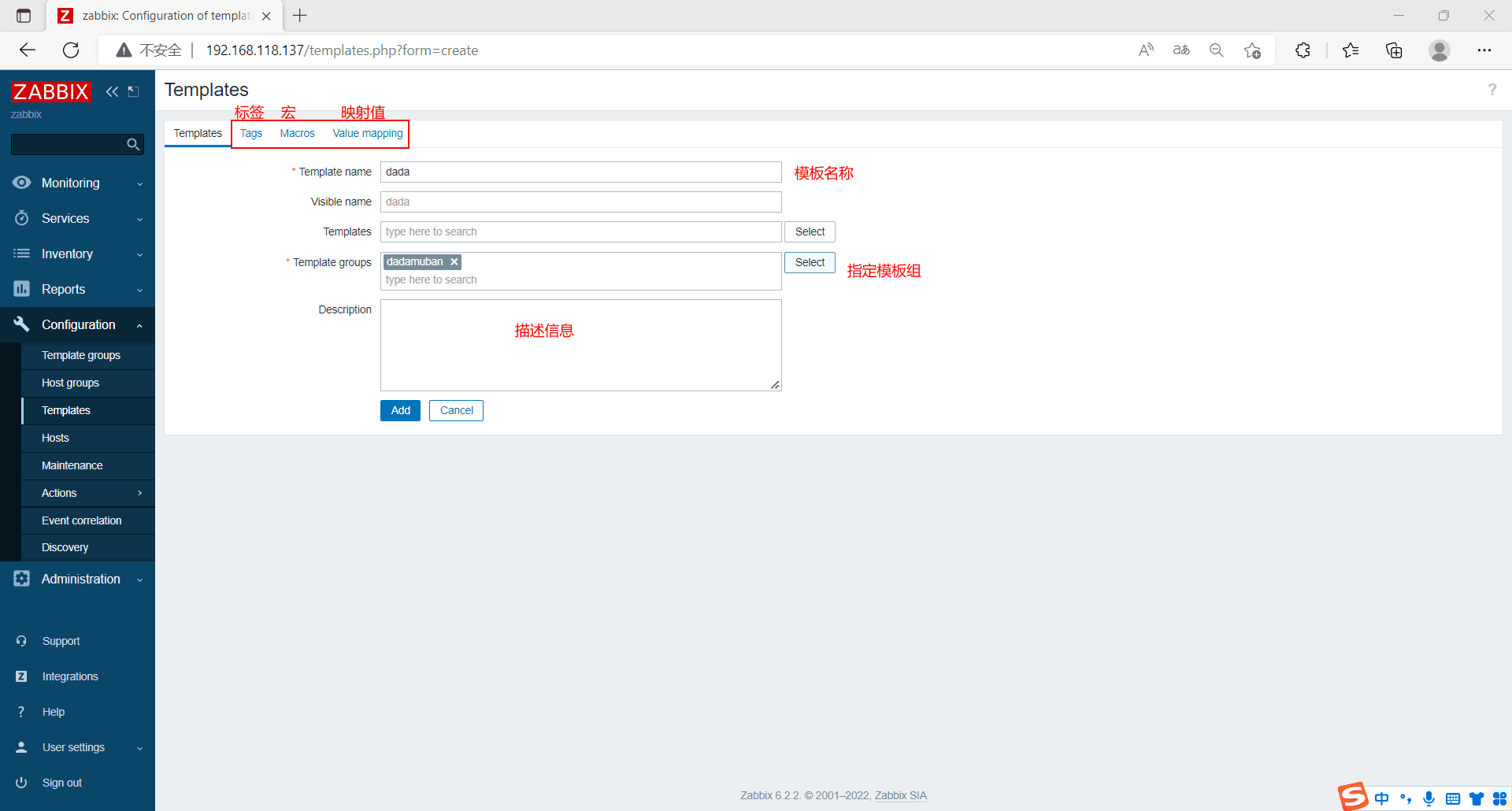Reload the page with refresh icon

(x=71, y=50)
